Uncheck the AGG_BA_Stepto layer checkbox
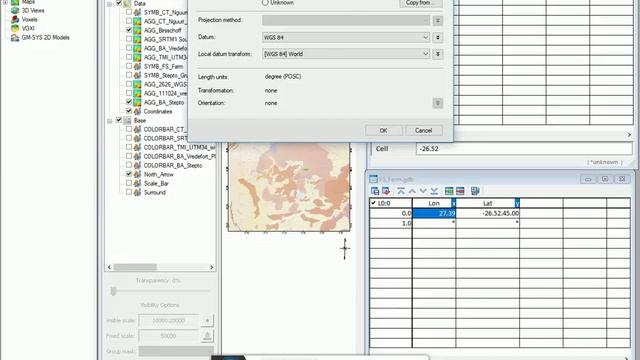This screenshot has height=360, width=640. (x=129, y=102)
